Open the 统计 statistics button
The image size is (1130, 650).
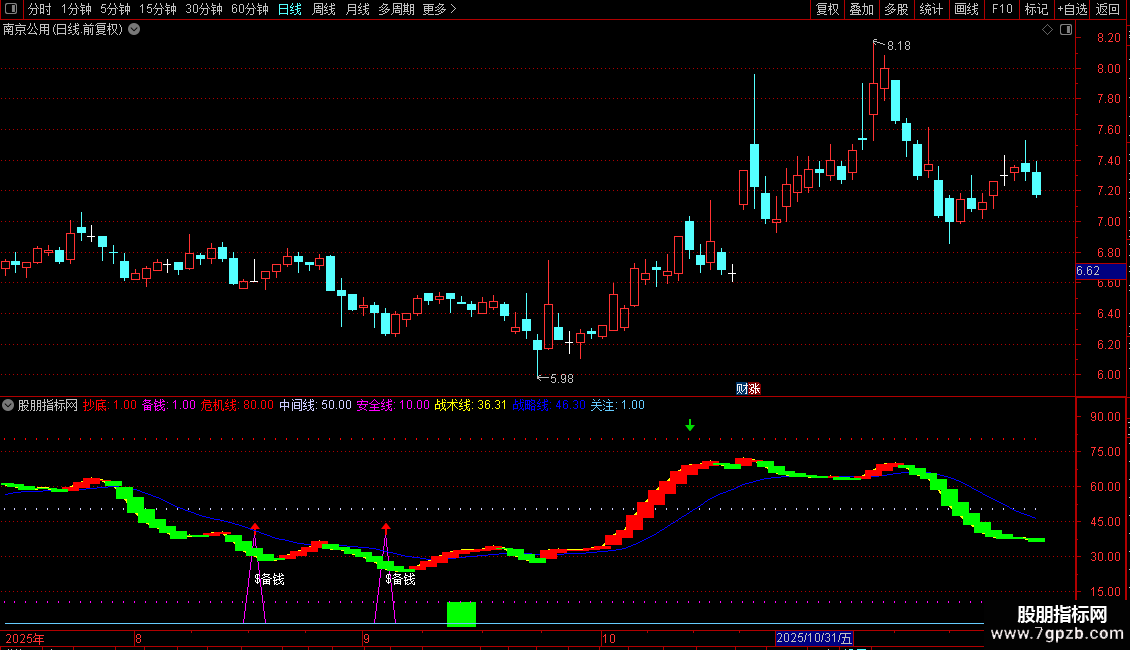click(x=931, y=9)
